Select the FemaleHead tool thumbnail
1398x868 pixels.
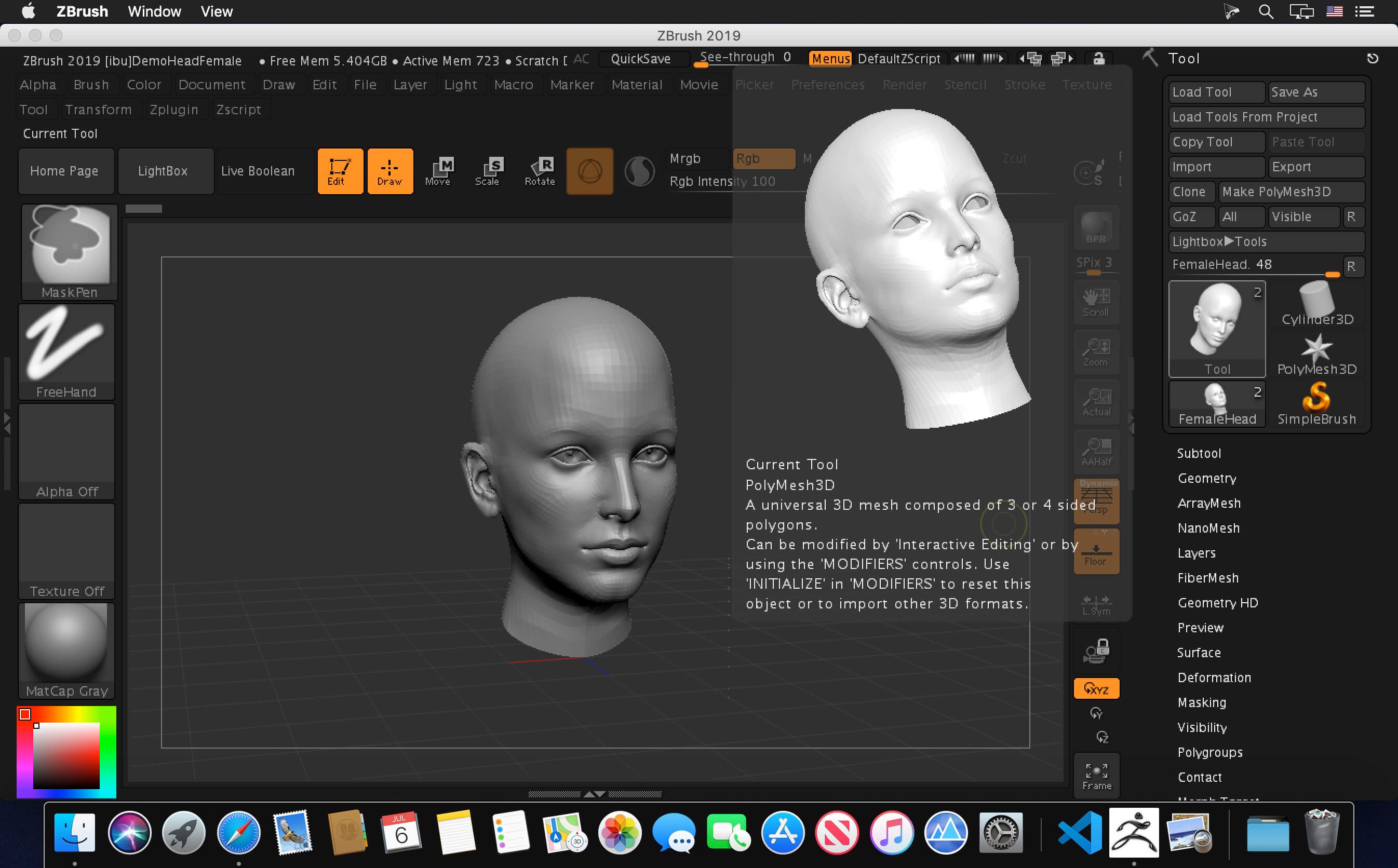[x=1217, y=403]
